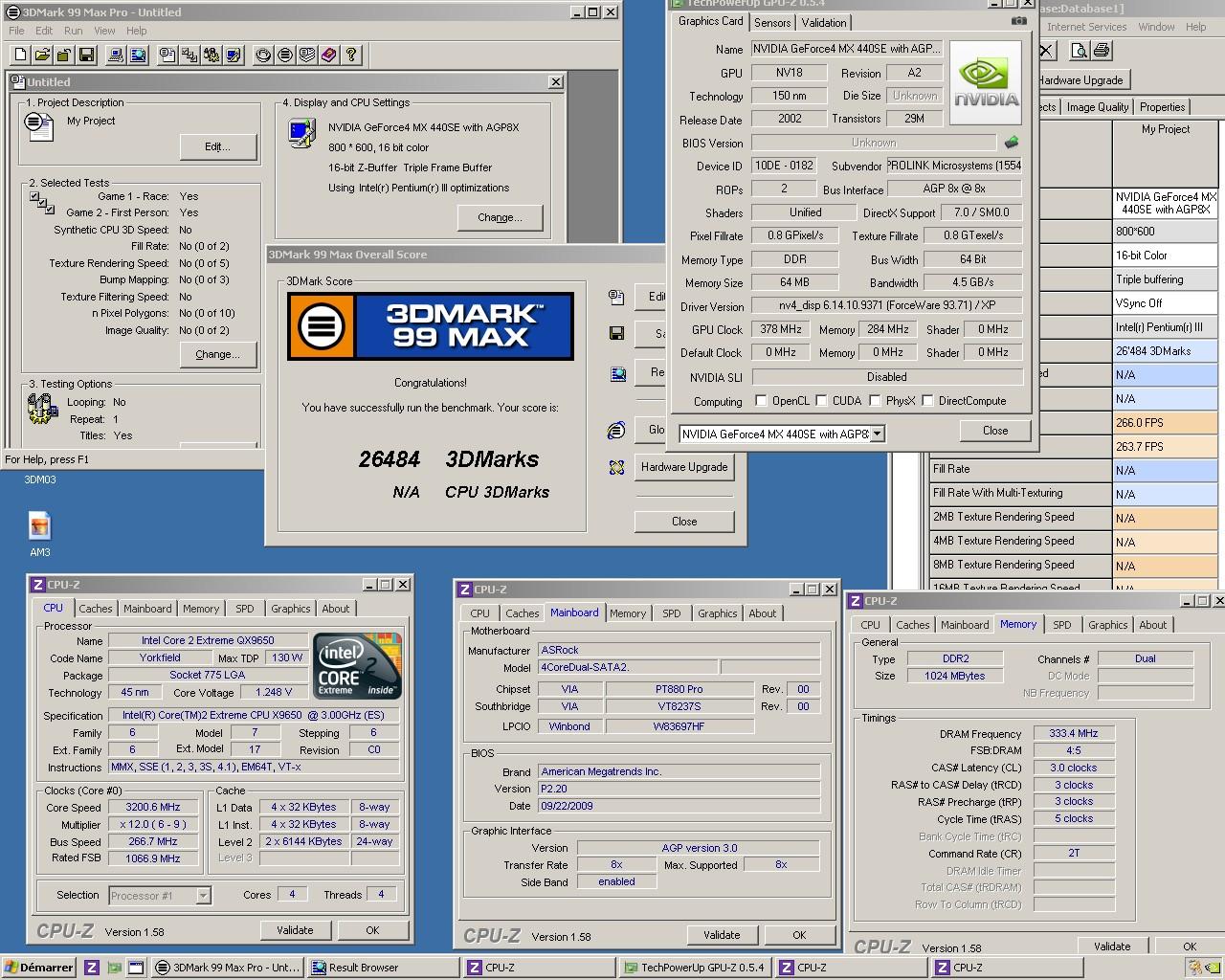Select Graphics tab in the Memory CPU-Z window
This screenshot has height=980, width=1225.
pyautogui.click(x=1107, y=625)
